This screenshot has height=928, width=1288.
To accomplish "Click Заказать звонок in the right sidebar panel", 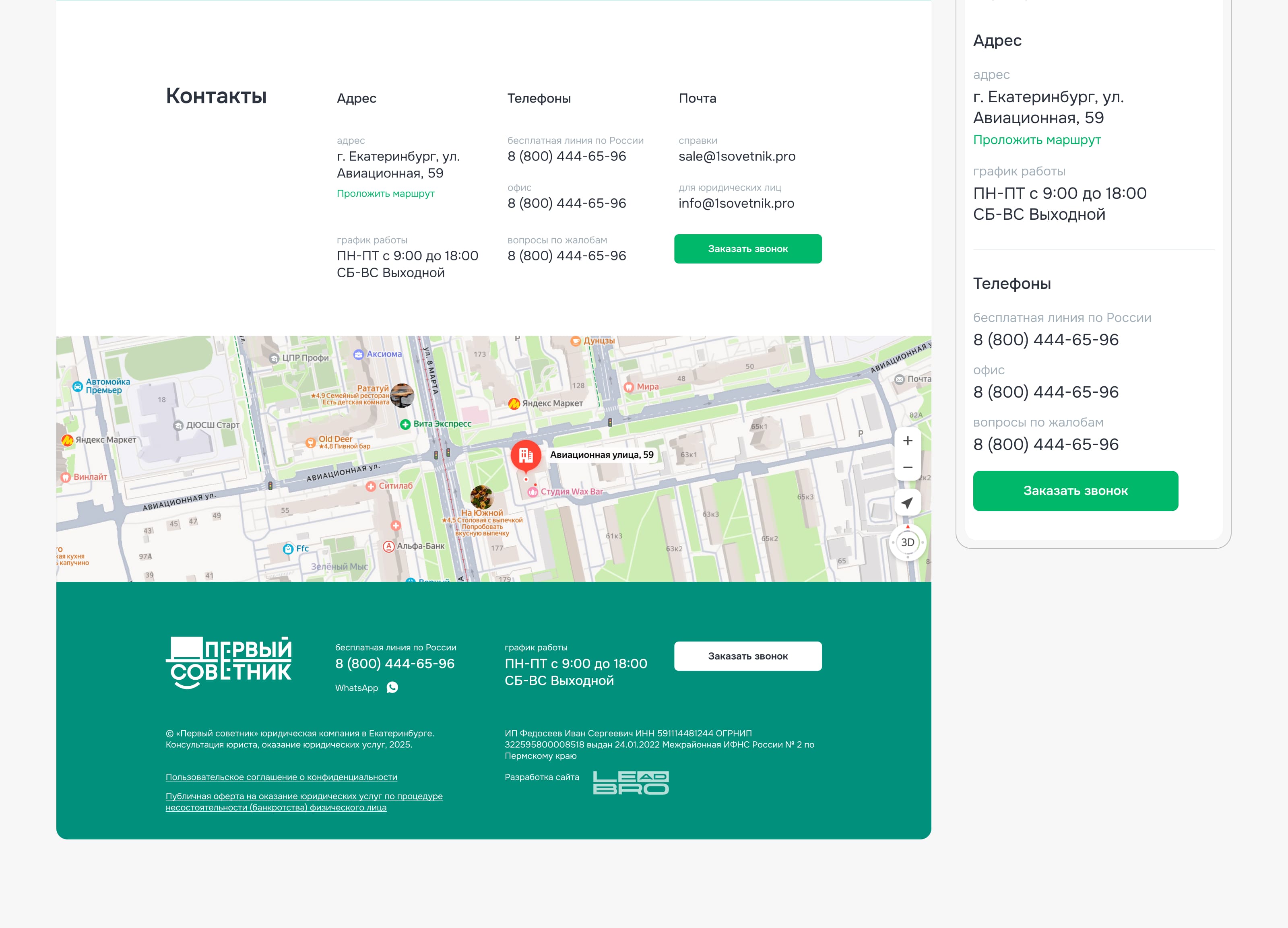I will click(x=1075, y=490).
